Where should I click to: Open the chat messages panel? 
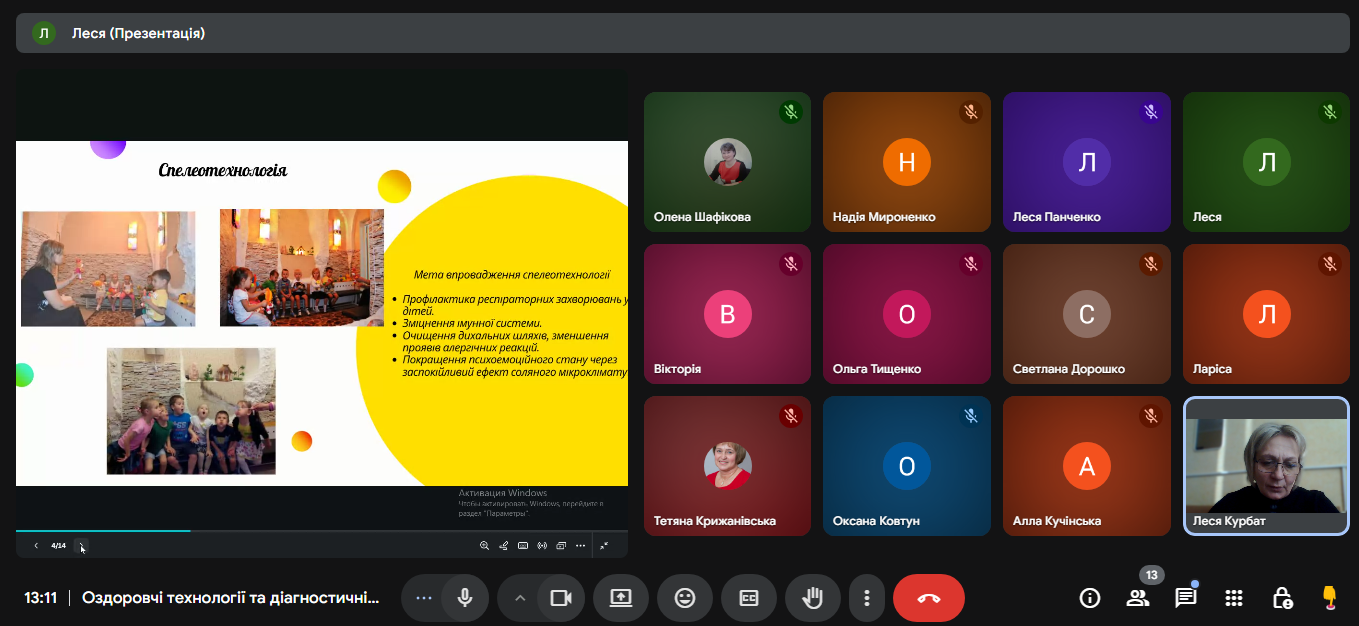pos(1186,598)
